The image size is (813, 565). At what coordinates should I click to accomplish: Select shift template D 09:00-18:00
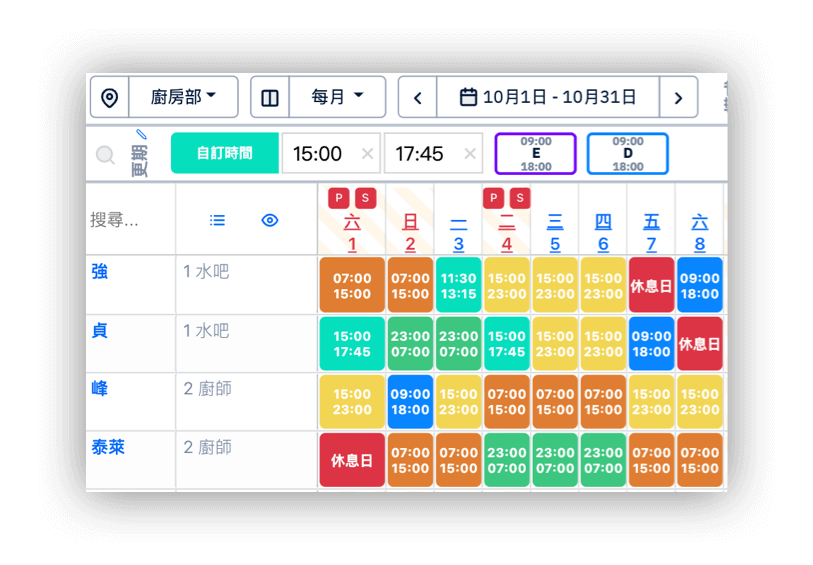tap(627, 153)
